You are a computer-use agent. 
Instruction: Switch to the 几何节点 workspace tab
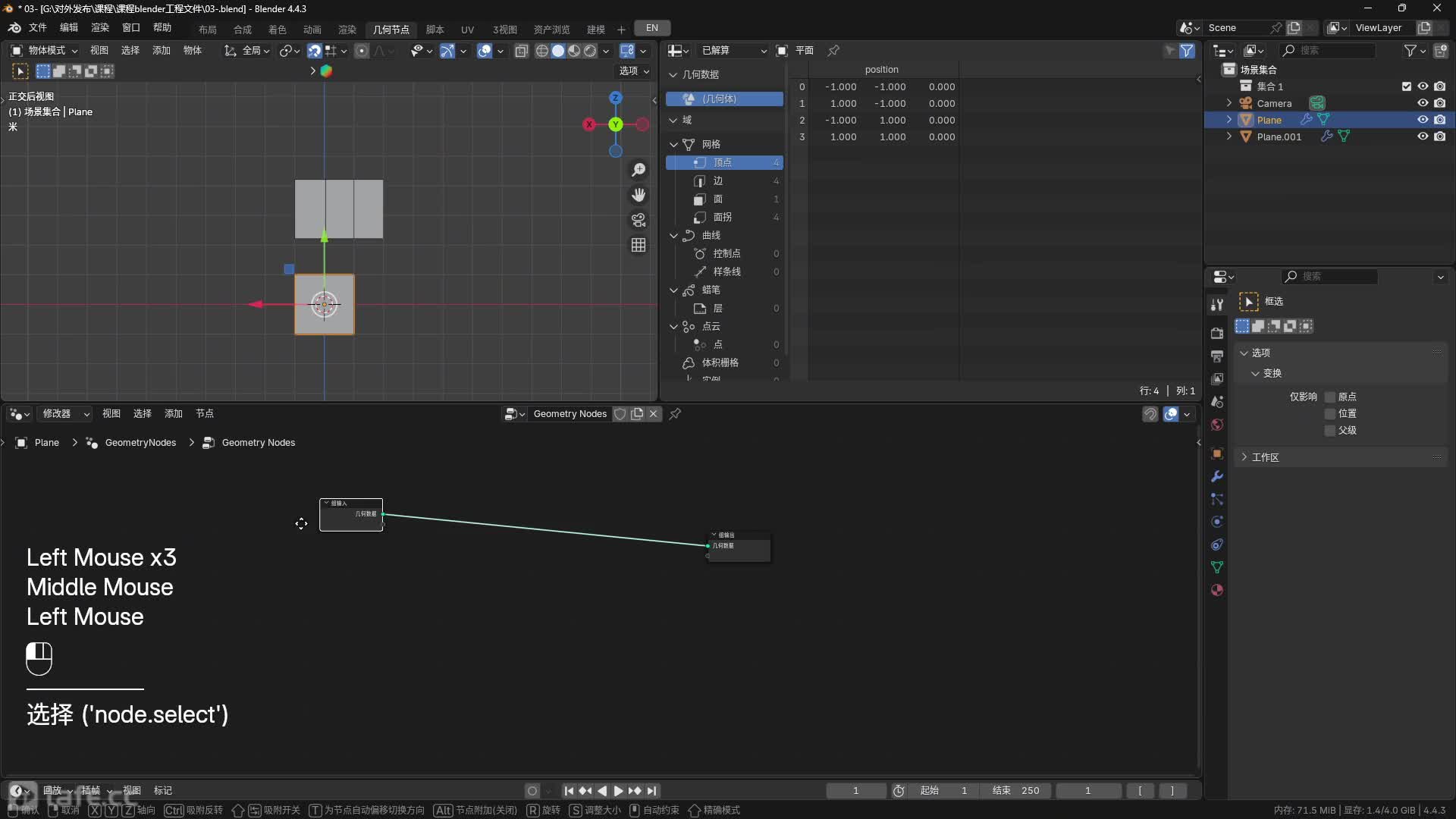pos(391,29)
